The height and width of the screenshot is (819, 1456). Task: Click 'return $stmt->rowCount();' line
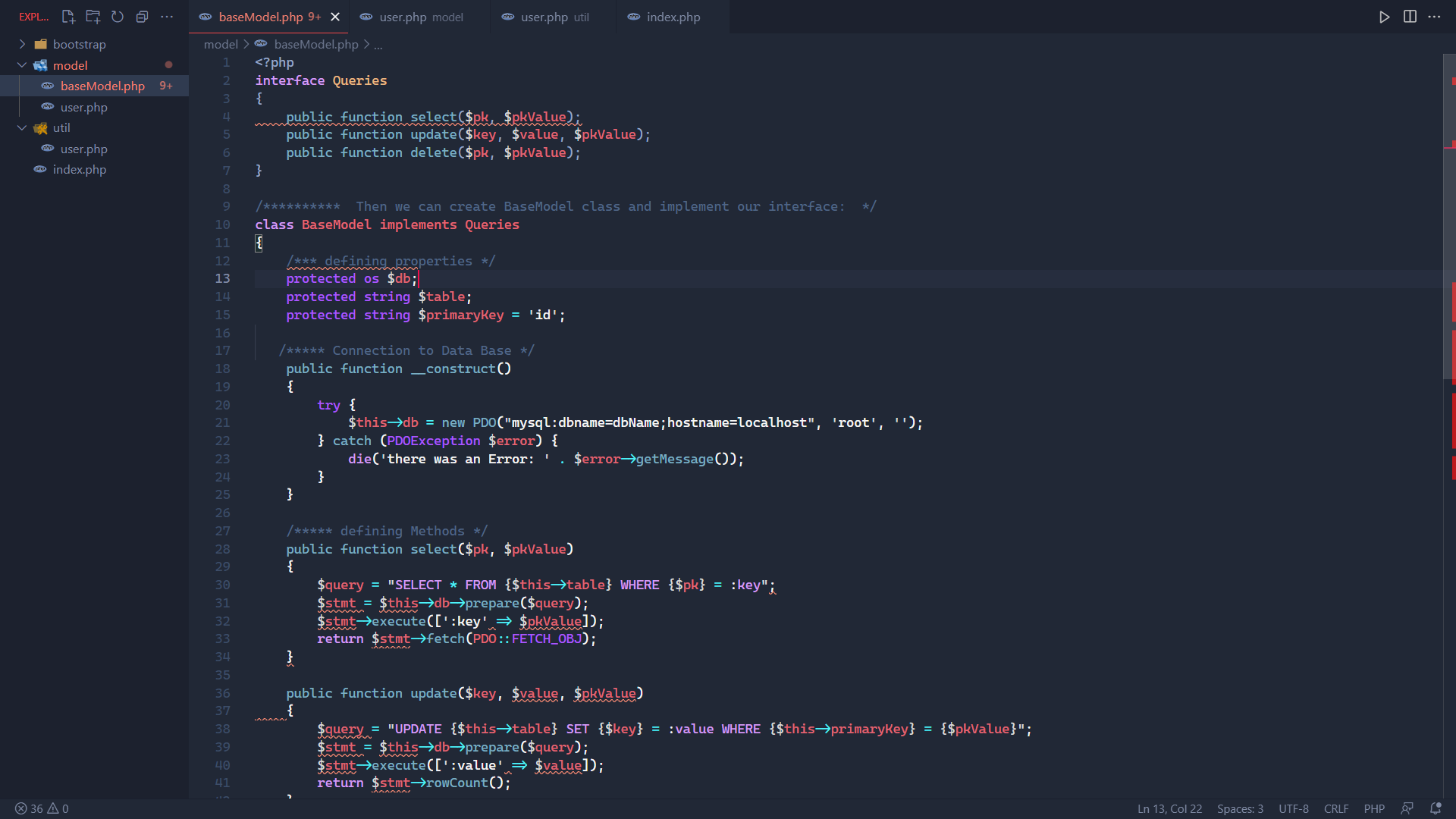pyautogui.click(x=414, y=783)
